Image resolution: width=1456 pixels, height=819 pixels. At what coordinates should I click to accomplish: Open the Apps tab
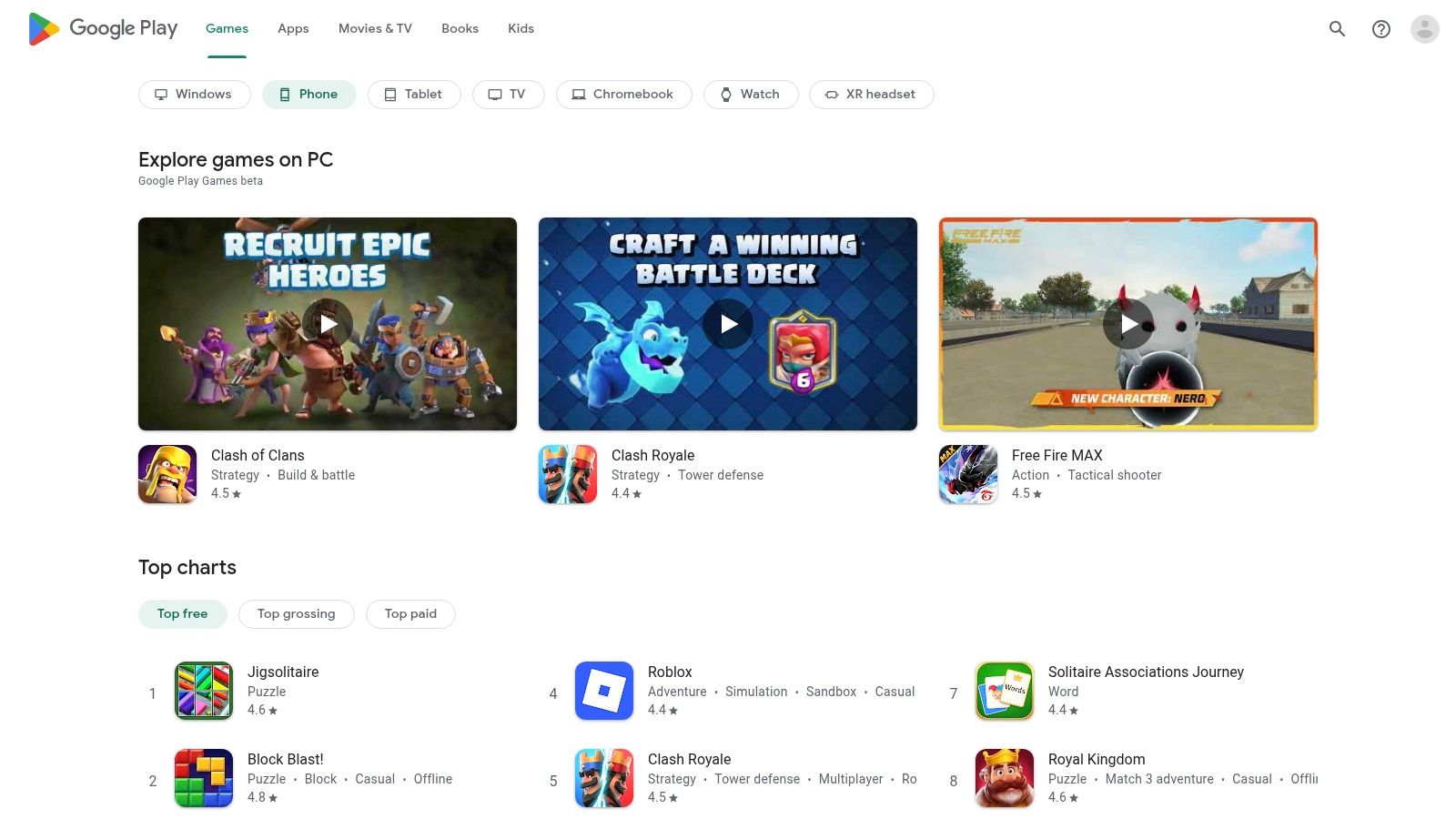coord(292,28)
